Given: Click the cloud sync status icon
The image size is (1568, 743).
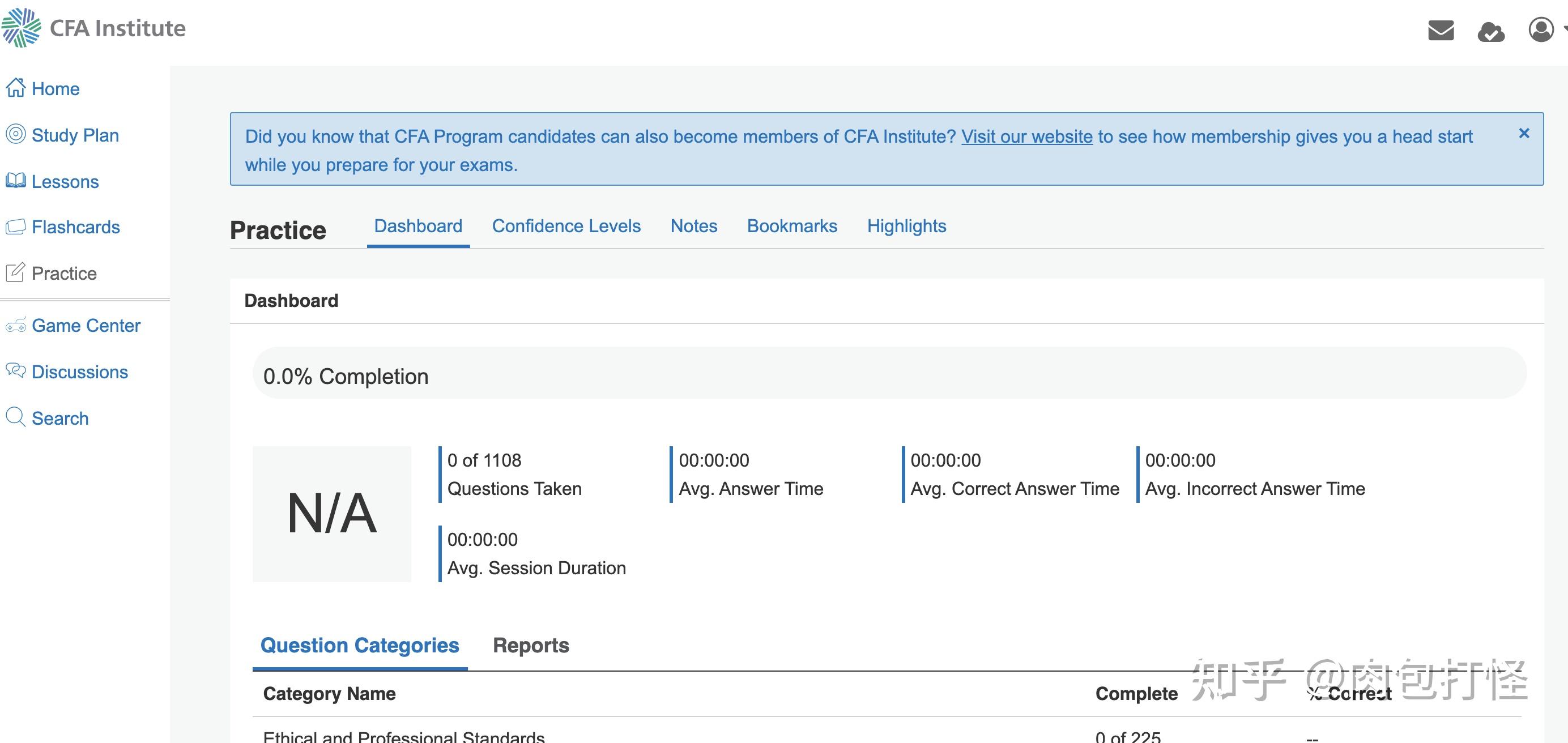Looking at the screenshot, I should tap(1491, 31).
